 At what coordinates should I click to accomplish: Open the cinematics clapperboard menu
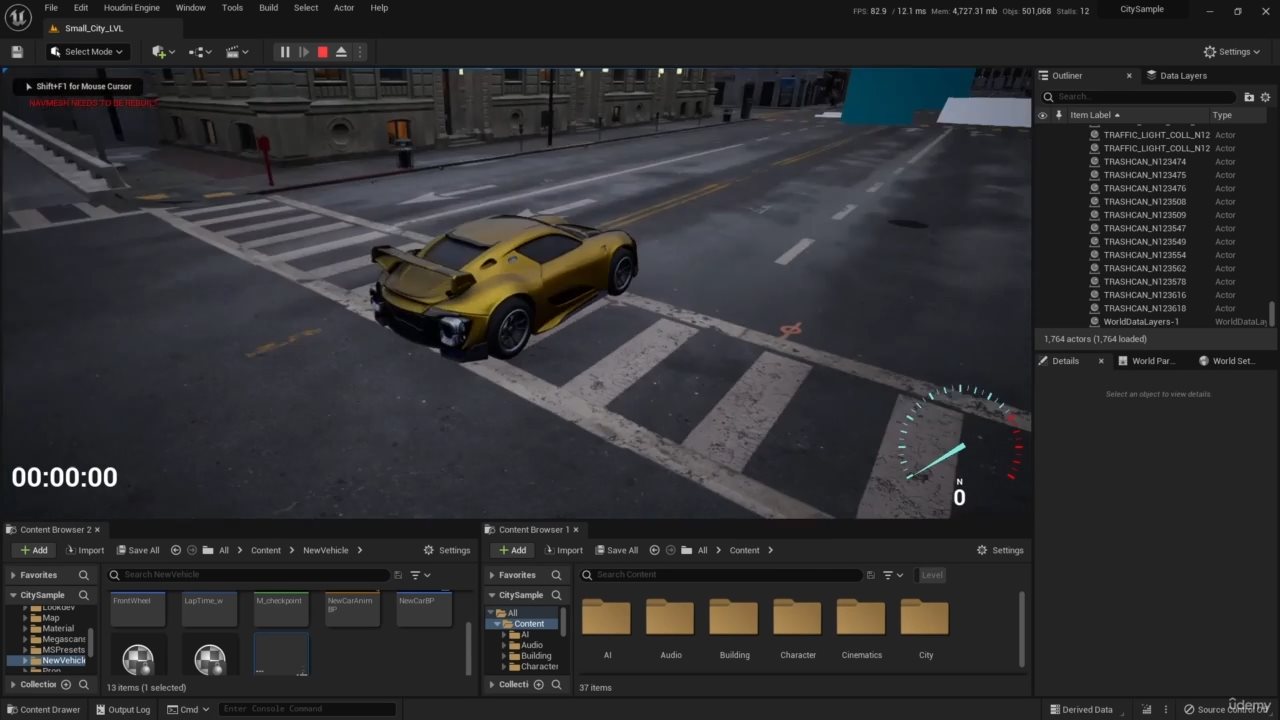pyautogui.click(x=236, y=52)
